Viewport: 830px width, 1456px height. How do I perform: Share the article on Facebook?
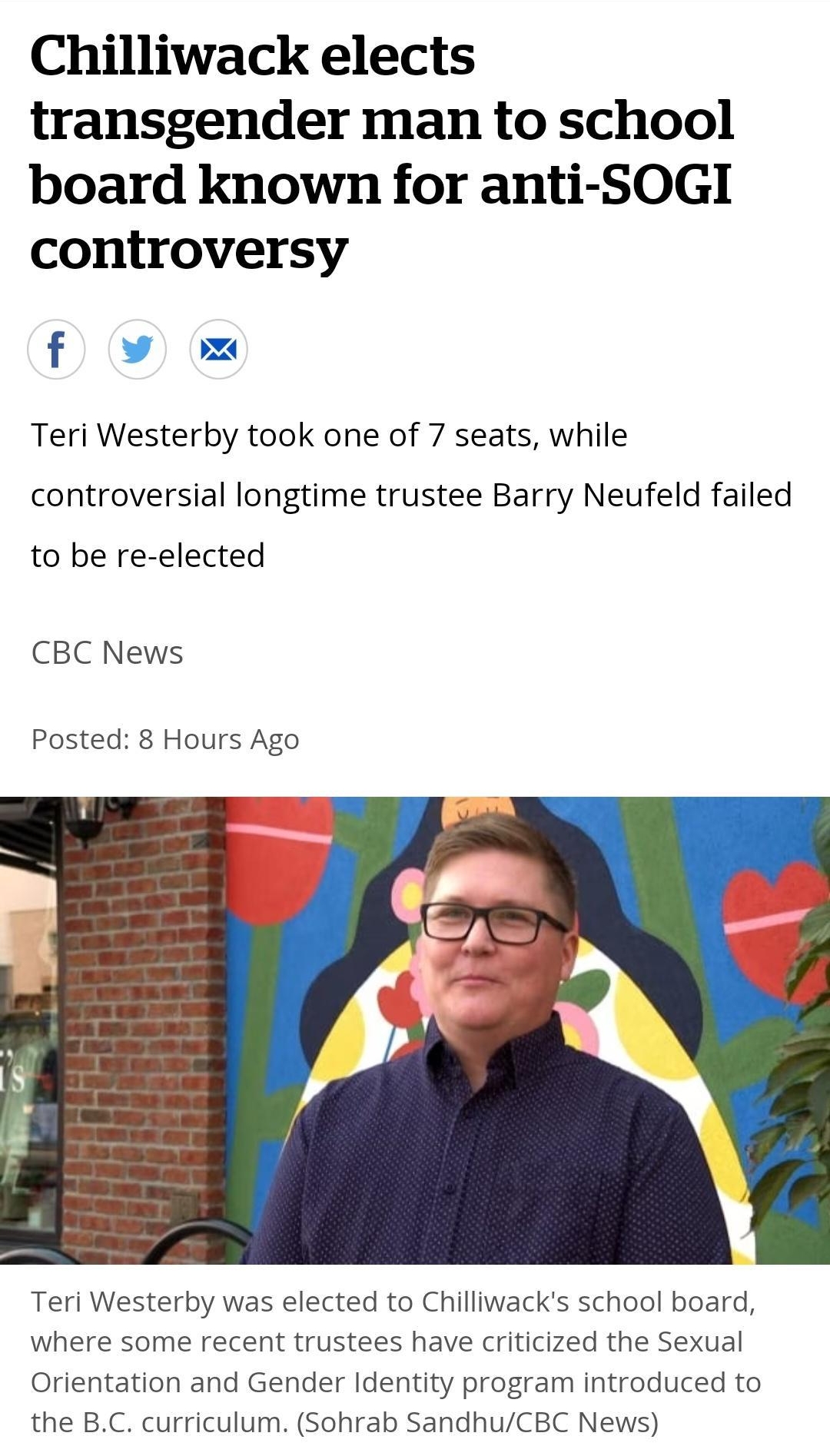[56, 350]
